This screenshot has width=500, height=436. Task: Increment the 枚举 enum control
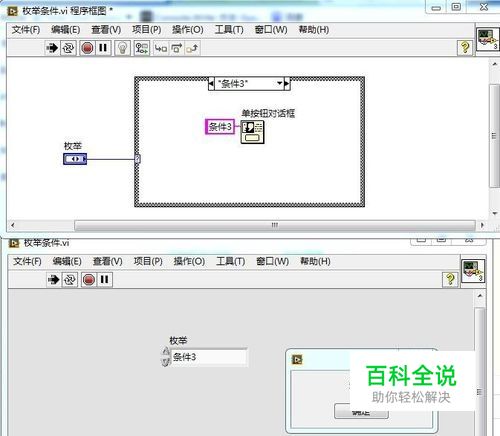(x=166, y=352)
